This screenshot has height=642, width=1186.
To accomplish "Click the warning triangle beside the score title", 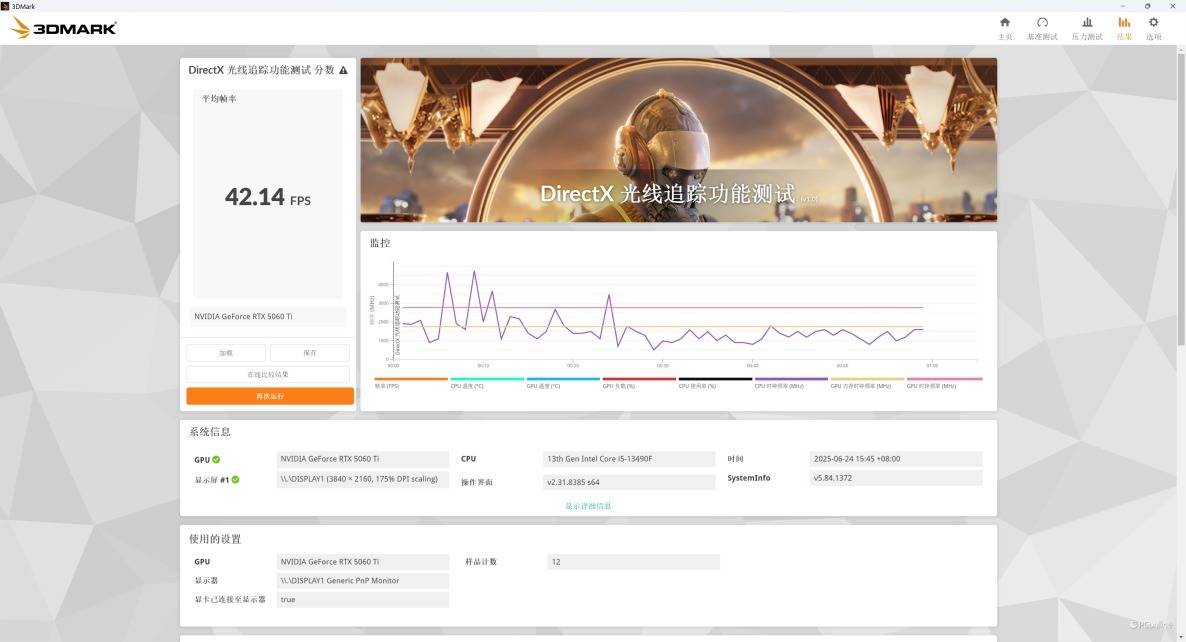I will click(x=344, y=71).
